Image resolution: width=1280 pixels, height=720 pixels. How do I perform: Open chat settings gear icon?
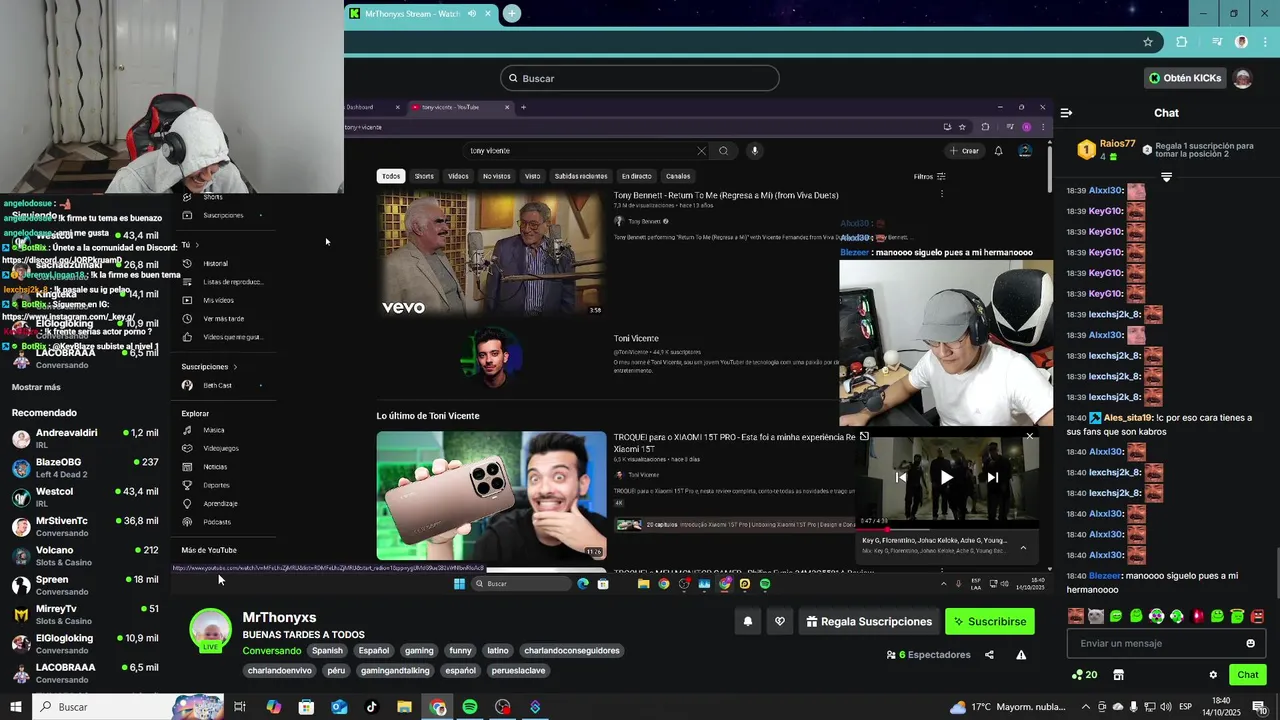(1213, 675)
